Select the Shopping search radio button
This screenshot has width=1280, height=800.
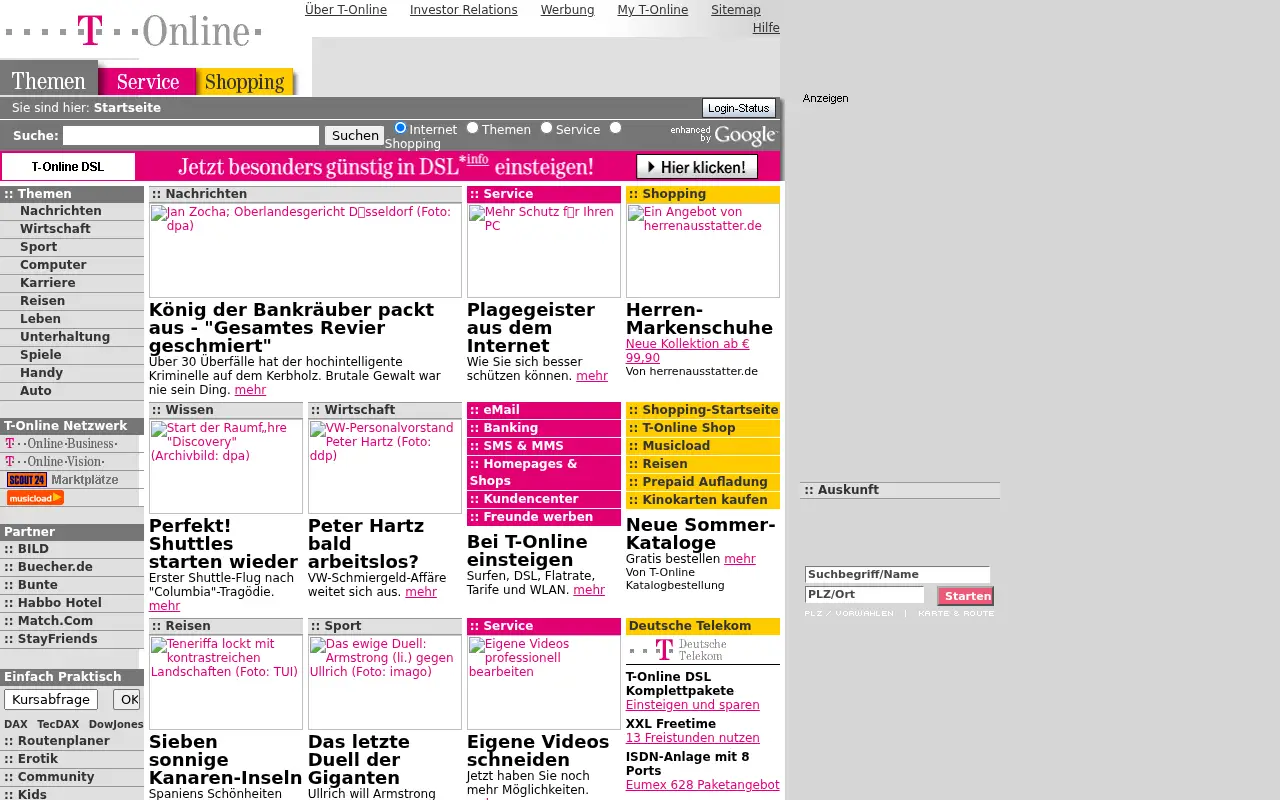(x=616, y=128)
